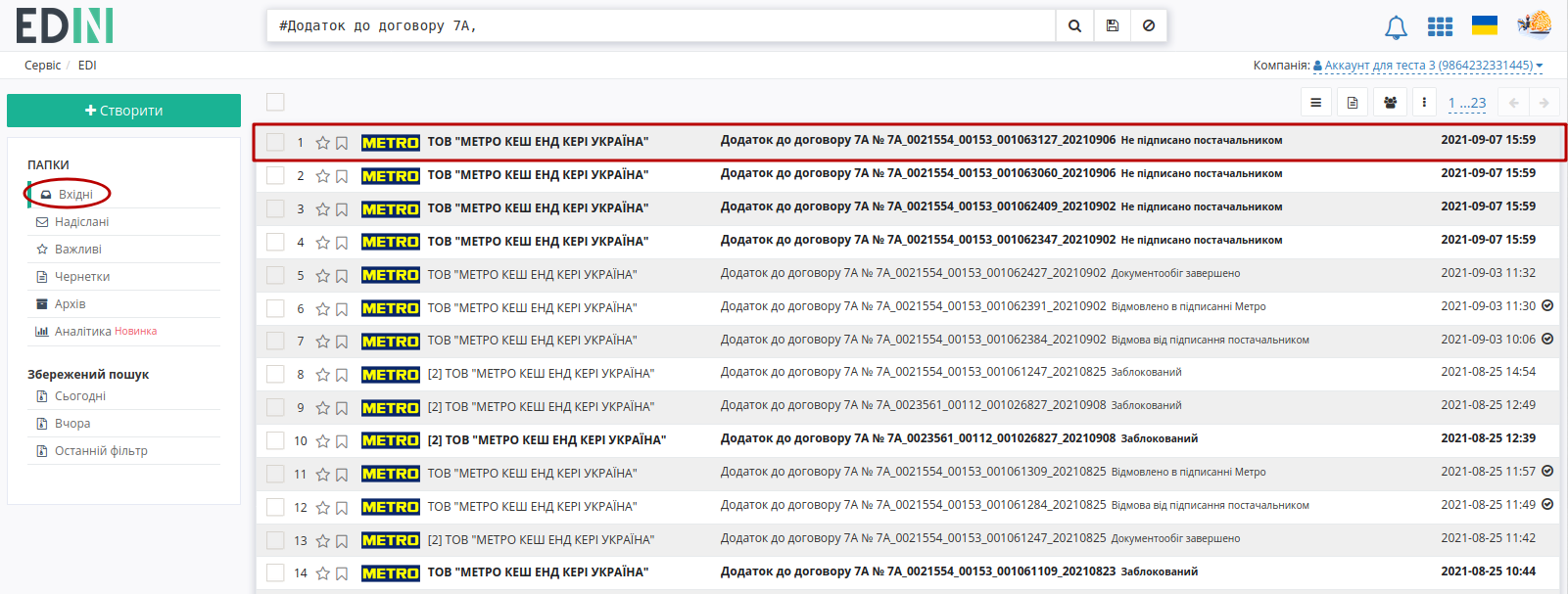Select the checkbox for document row 8
The width and height of the screenshot is (1568, 594).
coord(275,374)
